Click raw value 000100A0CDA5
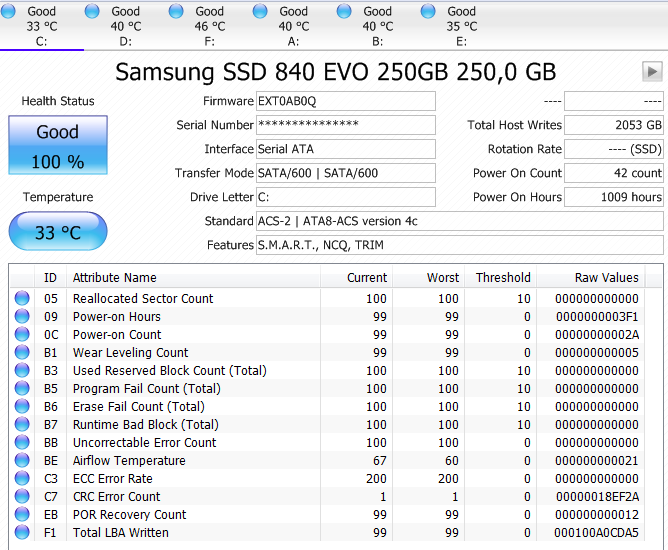668x550 pixels. click(x=596, y=533)
